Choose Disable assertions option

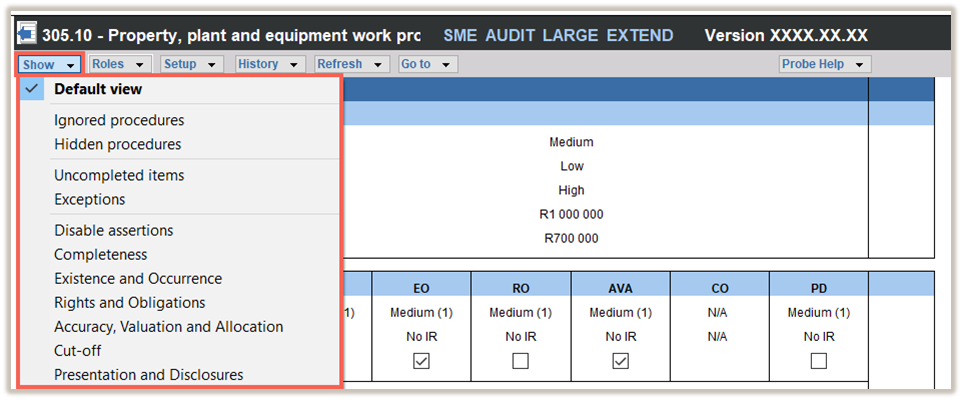[x=114, y=230]
